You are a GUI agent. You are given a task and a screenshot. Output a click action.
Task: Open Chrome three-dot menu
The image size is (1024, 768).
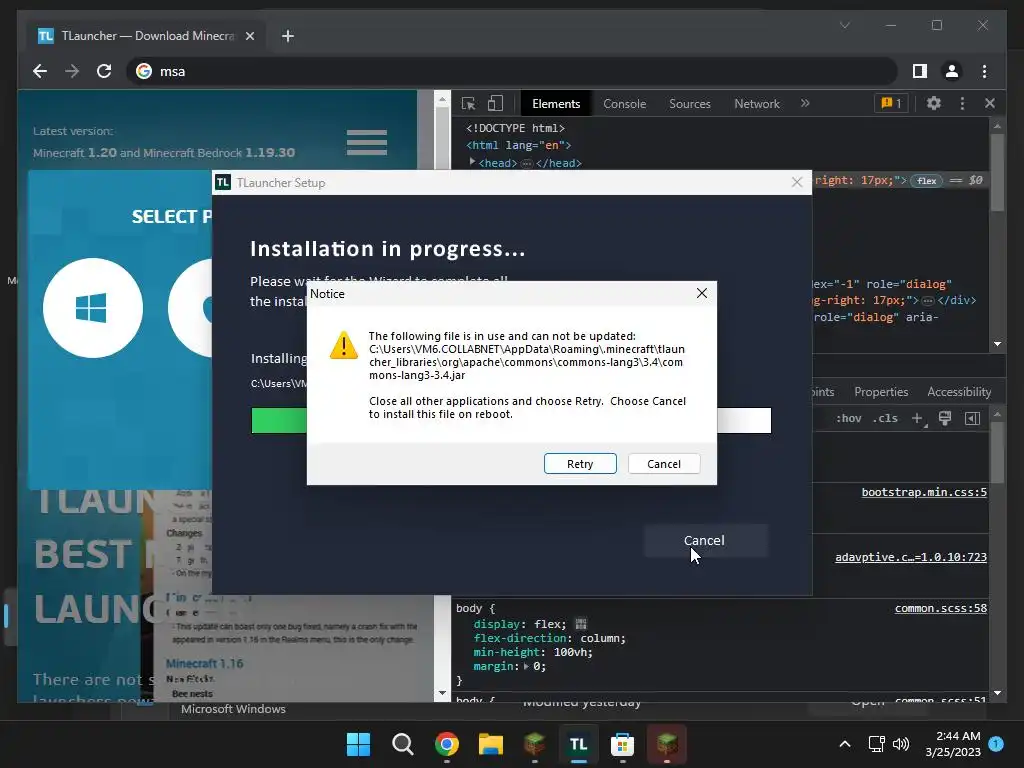pyautogui.click(x=984, y=71)
